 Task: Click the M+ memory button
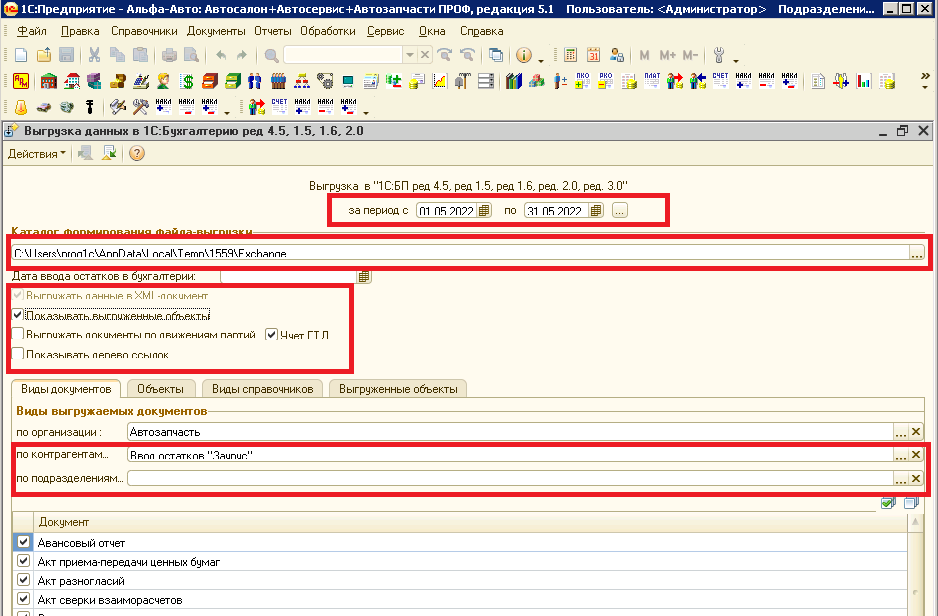[667, 56]
